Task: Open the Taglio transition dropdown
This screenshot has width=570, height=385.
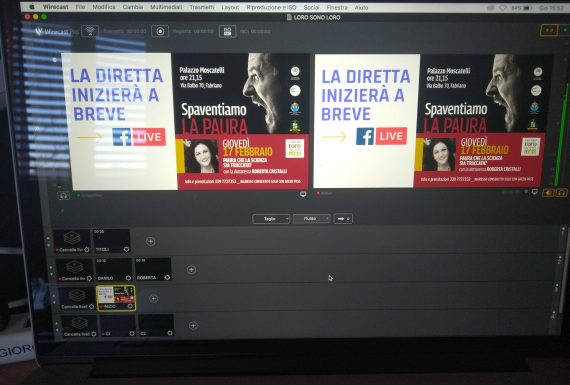Action: [x=271, y=218]
